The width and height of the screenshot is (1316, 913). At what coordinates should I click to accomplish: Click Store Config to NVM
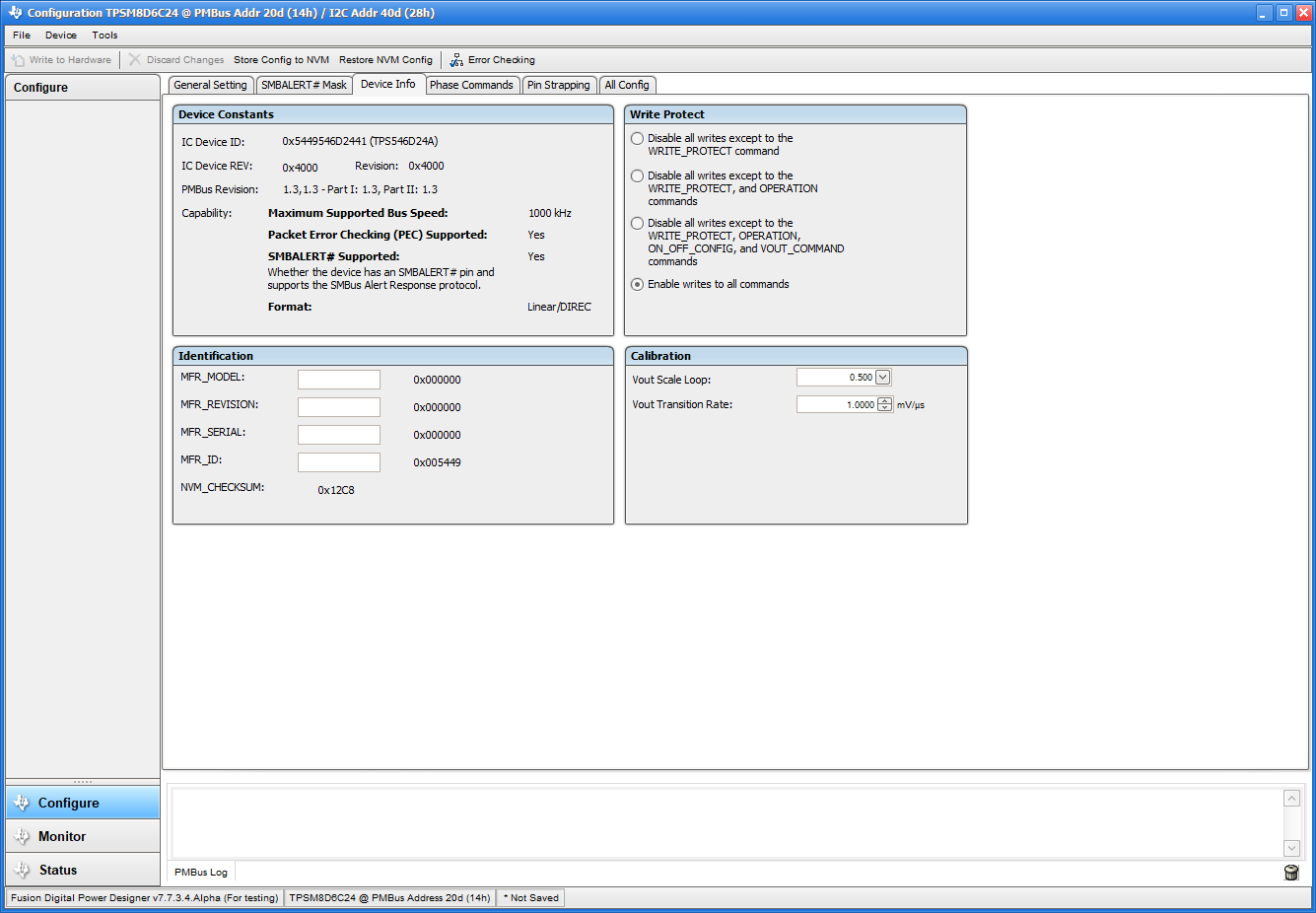tap(280, 59)
